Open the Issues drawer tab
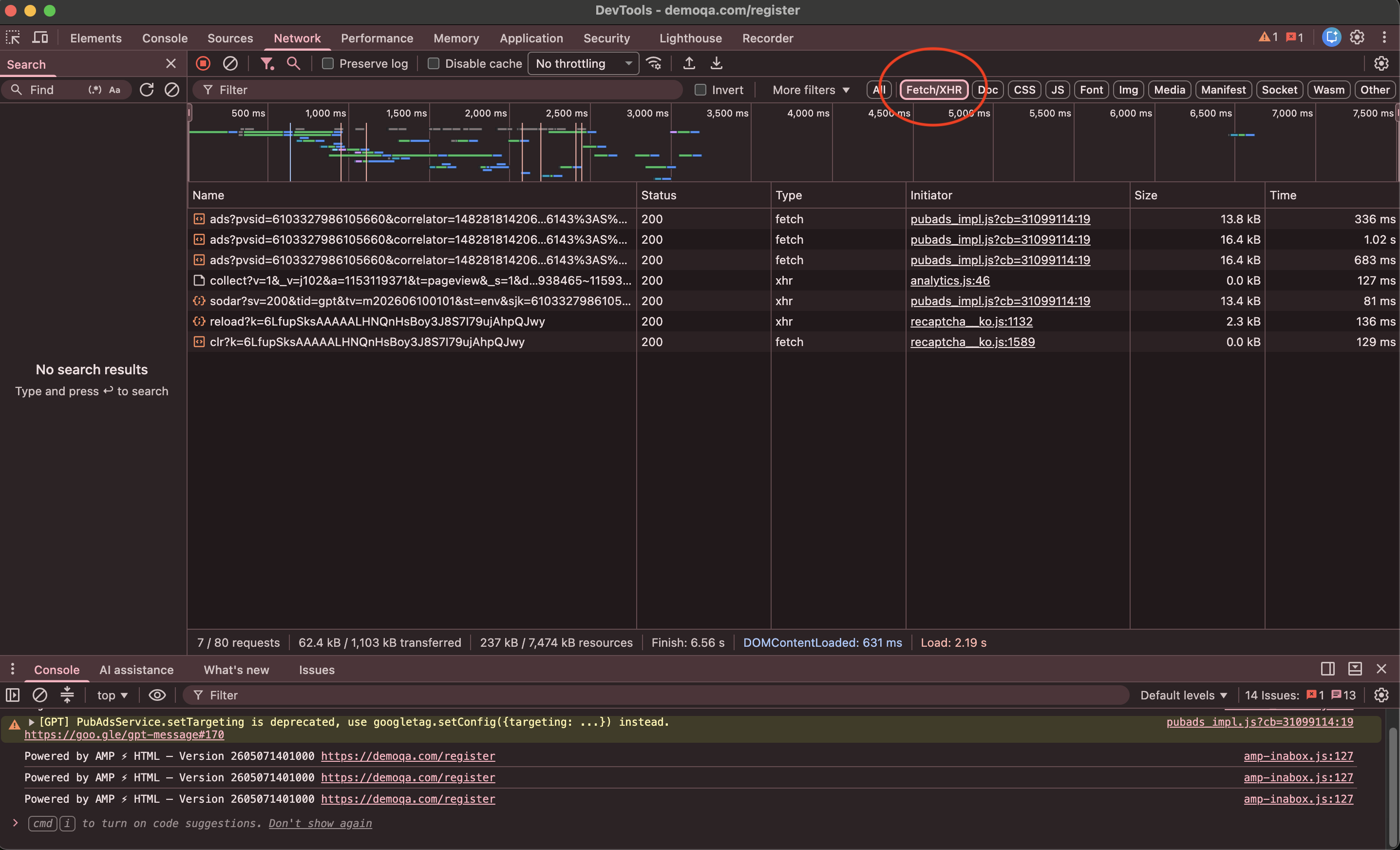Image resolution: width=1400 pixels, height=850 pixels. pyautogui.click(x=317, y=669)
